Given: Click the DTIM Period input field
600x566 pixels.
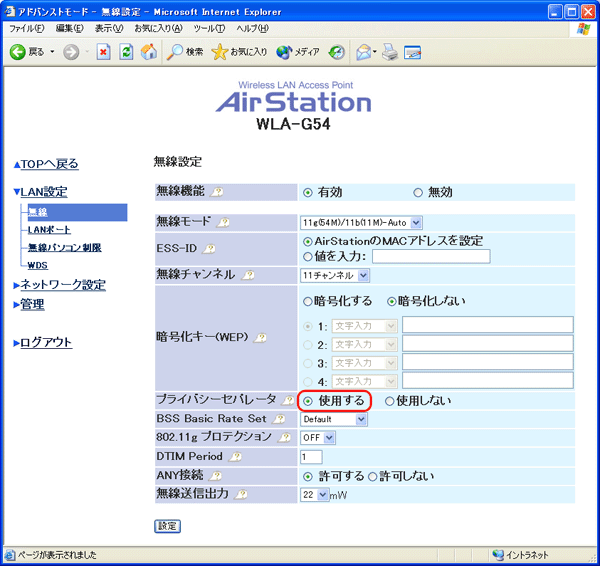Looking at the screenshot, I should 311,456.
